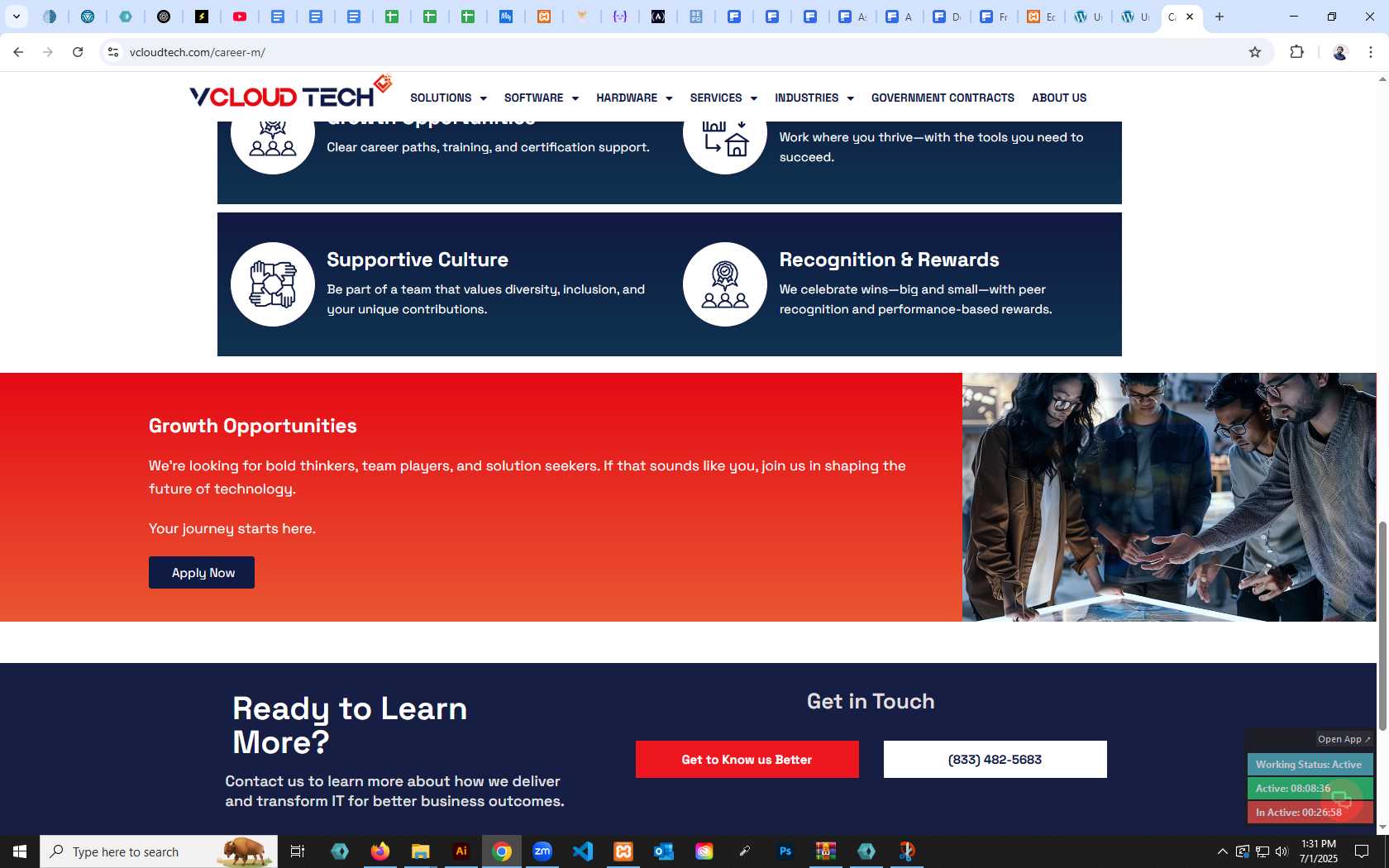Click the Growth Opportunities heading in the red section
1389x868 pixels.
coord(253,426)
